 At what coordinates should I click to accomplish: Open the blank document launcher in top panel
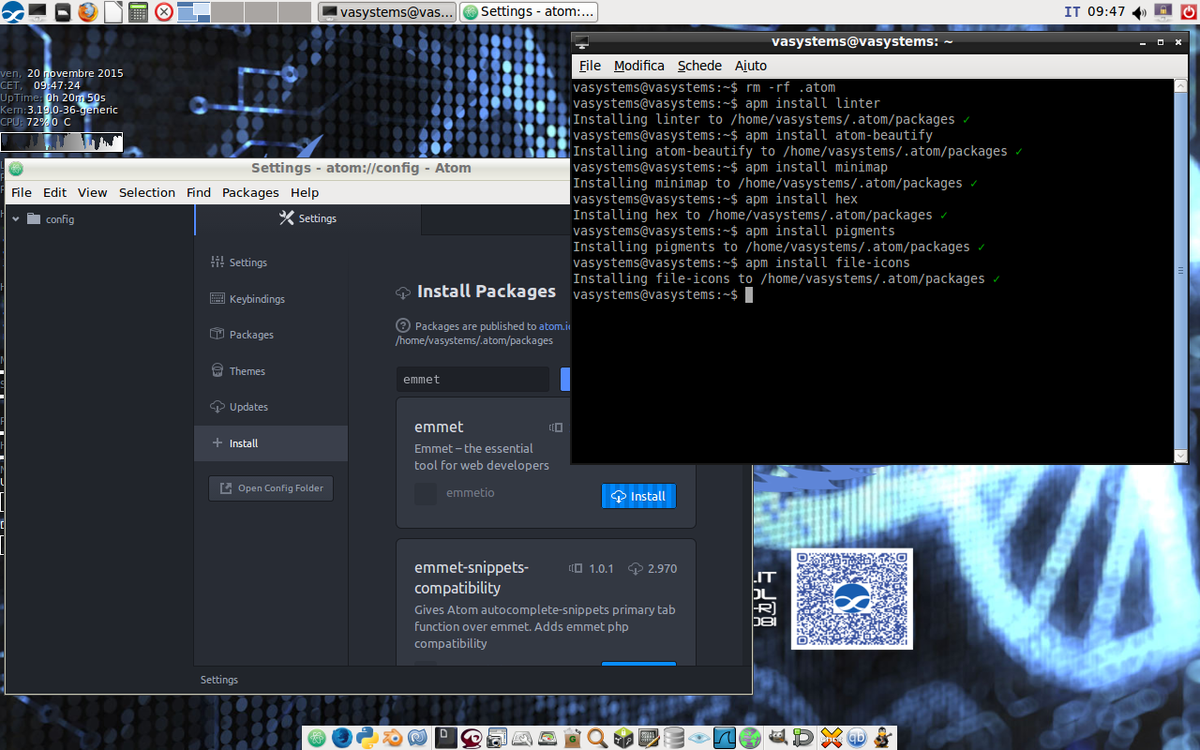113,12
